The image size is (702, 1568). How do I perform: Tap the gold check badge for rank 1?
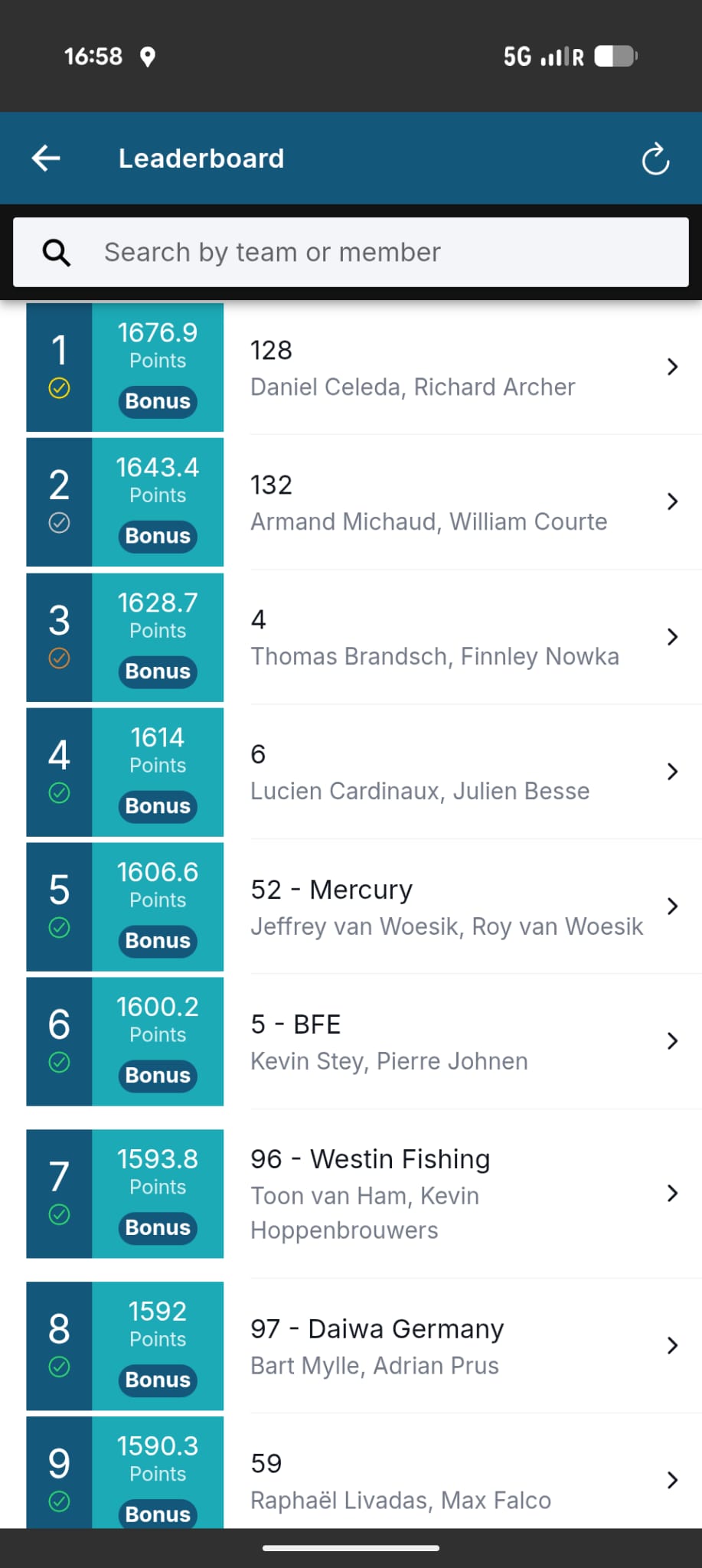pos(59,388)
